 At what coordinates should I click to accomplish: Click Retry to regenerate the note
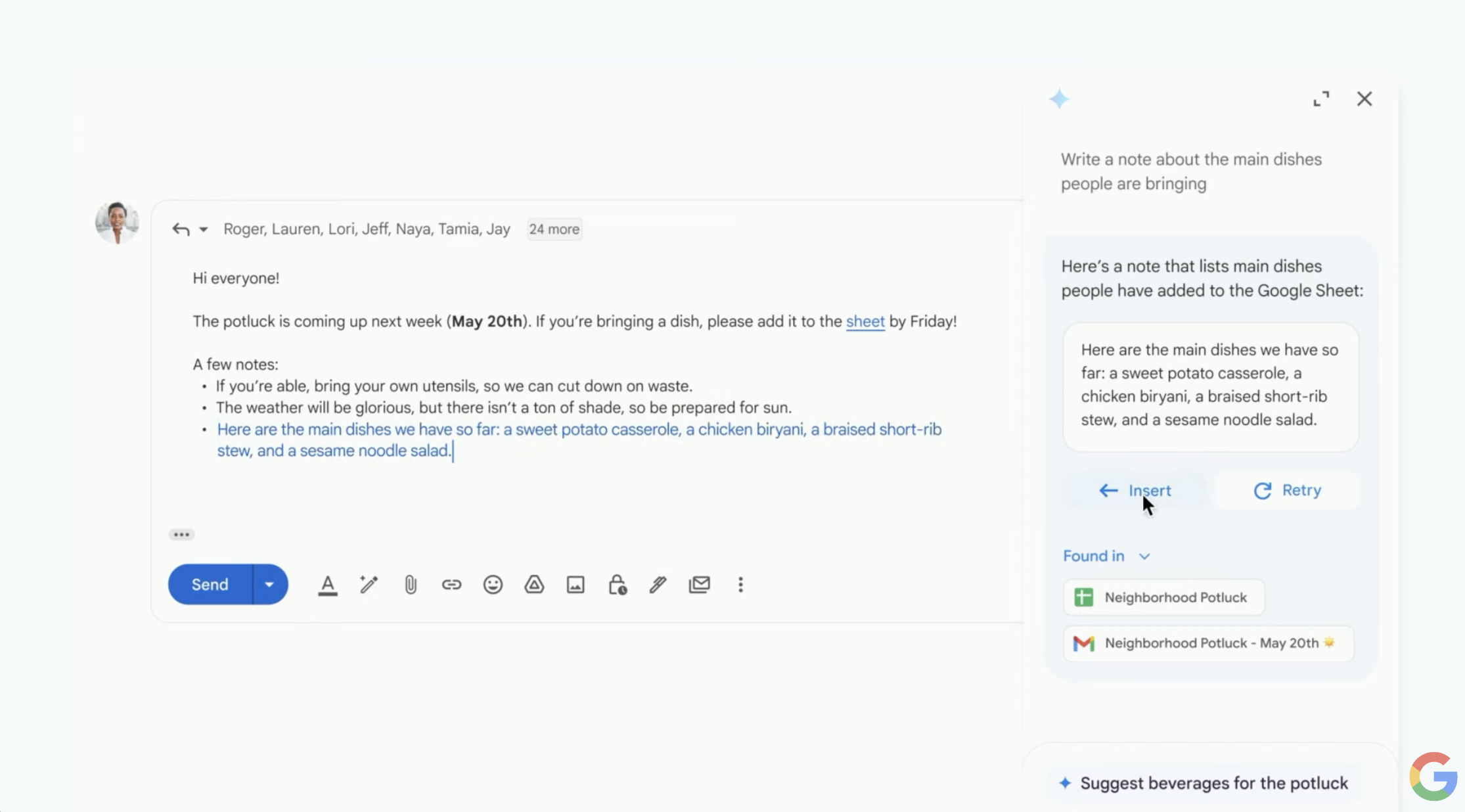pos(1287,491)
